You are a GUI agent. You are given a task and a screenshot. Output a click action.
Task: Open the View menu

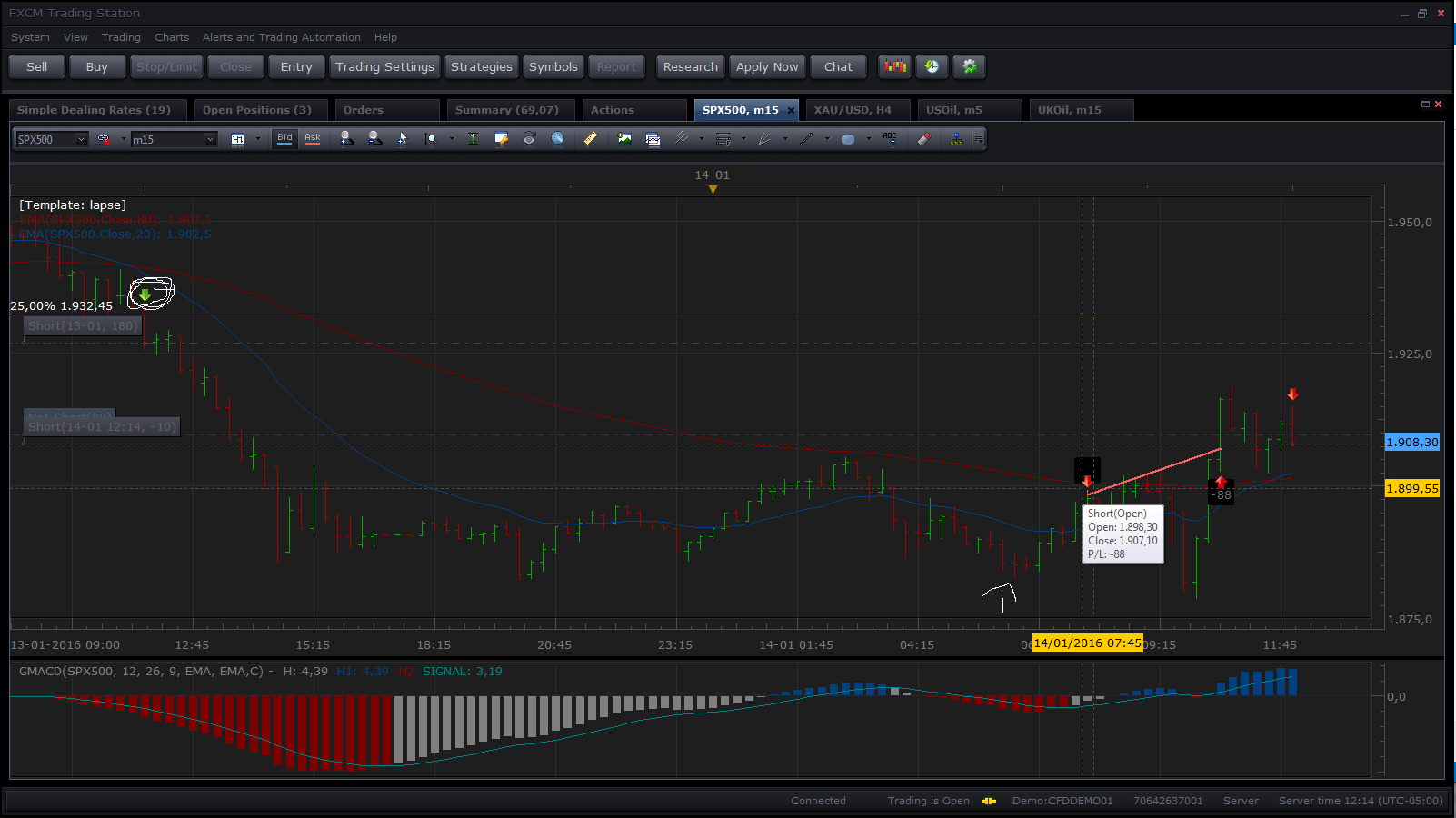click(75, 37)
